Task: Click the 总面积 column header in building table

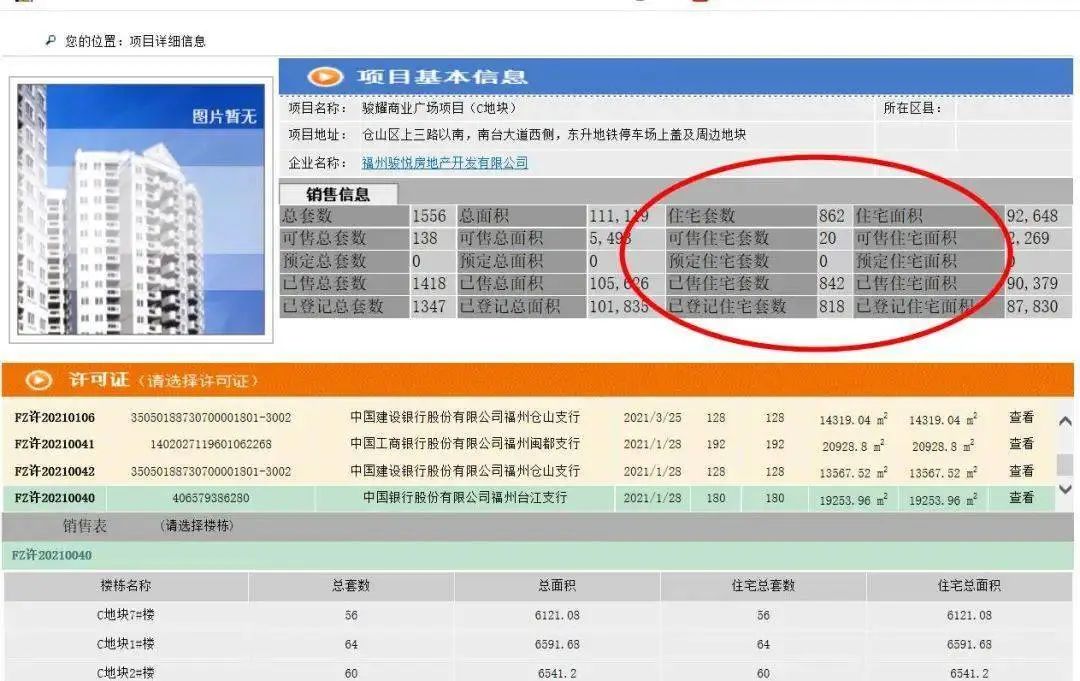Action: [x=557, y=585]
